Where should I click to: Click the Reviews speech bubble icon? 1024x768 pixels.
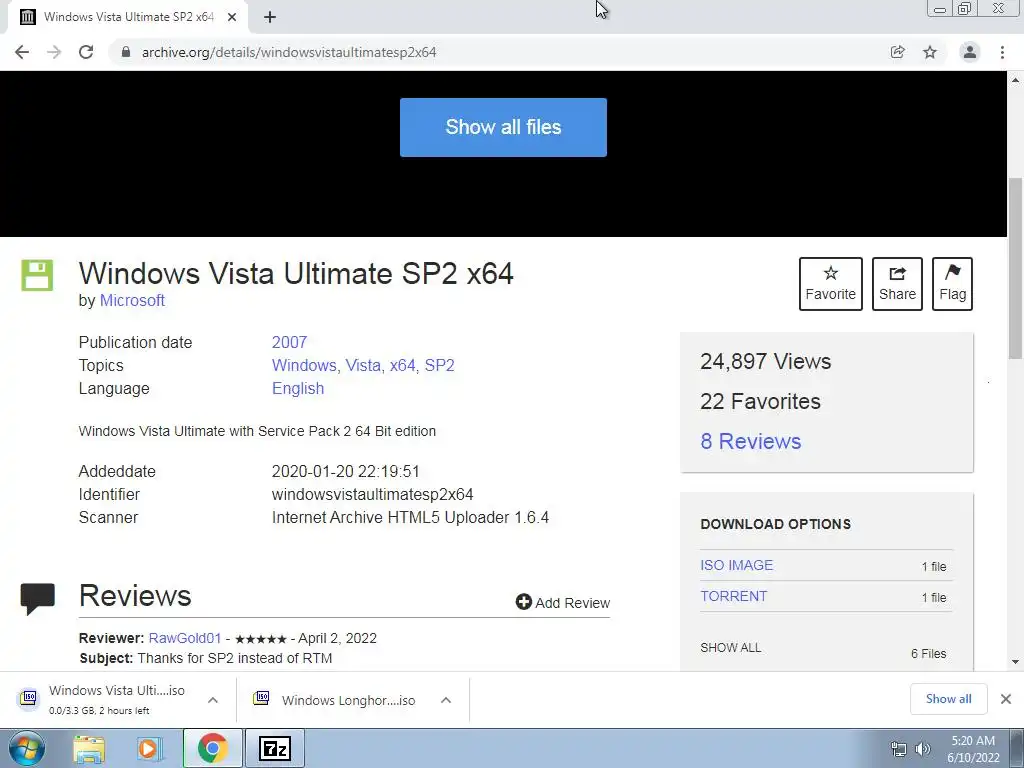point(37,598)
